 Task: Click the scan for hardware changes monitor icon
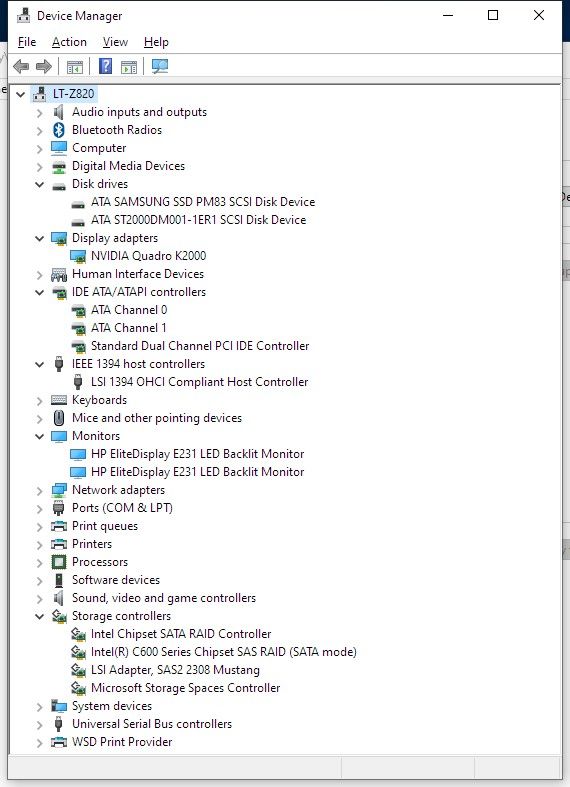point(160,66)
